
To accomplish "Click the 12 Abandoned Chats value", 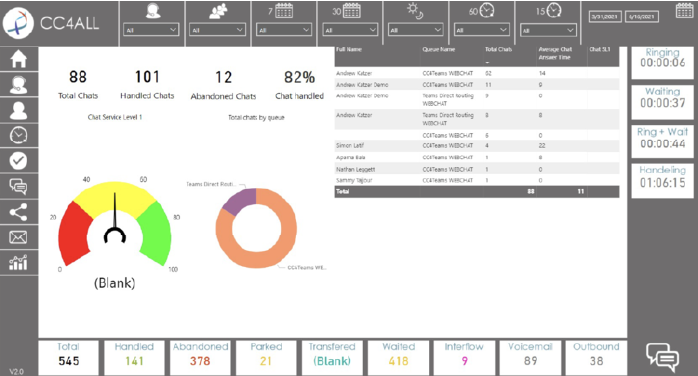I will pyautogui.click(x=223, y=77).
